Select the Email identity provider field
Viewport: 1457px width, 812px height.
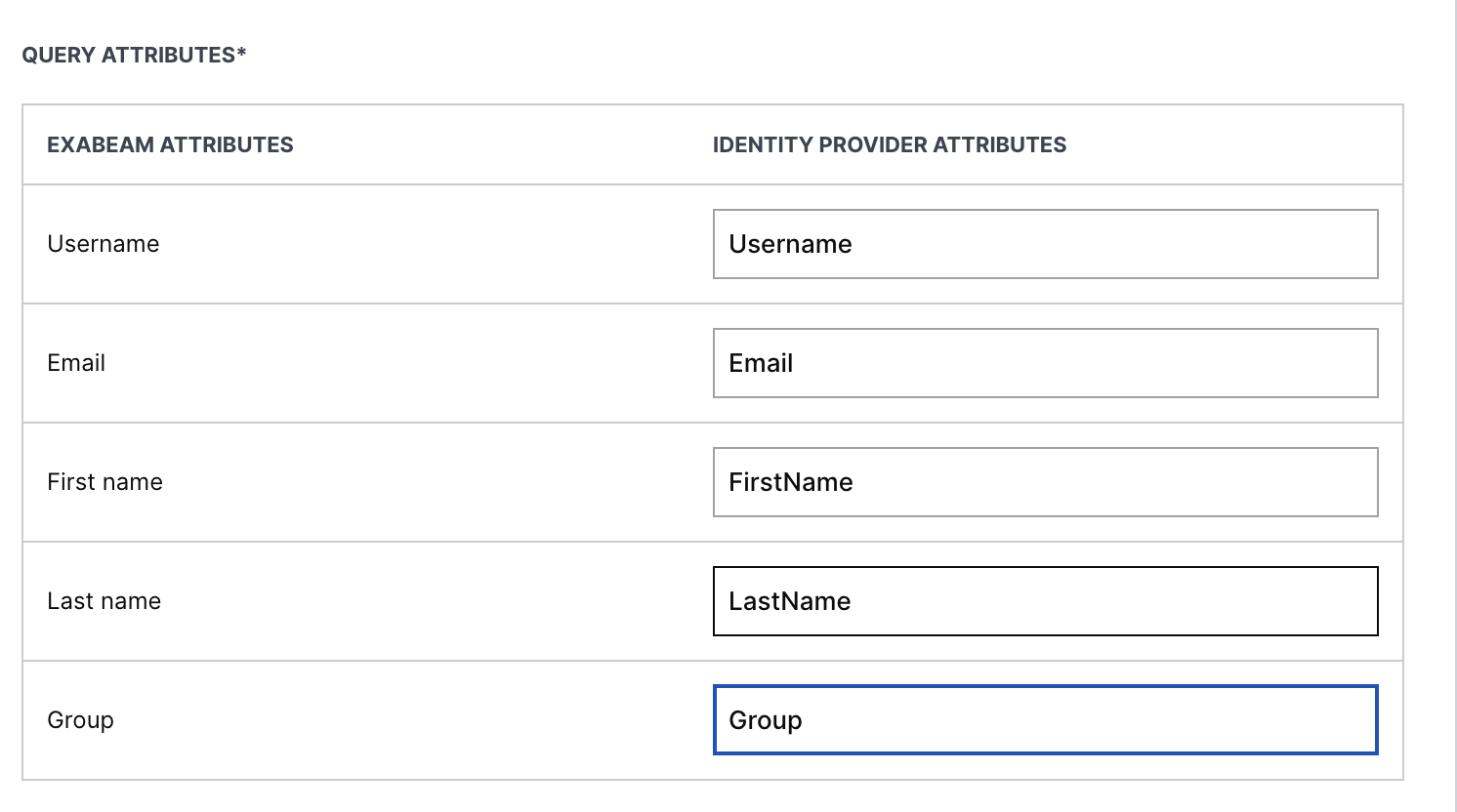[1045, 363]
